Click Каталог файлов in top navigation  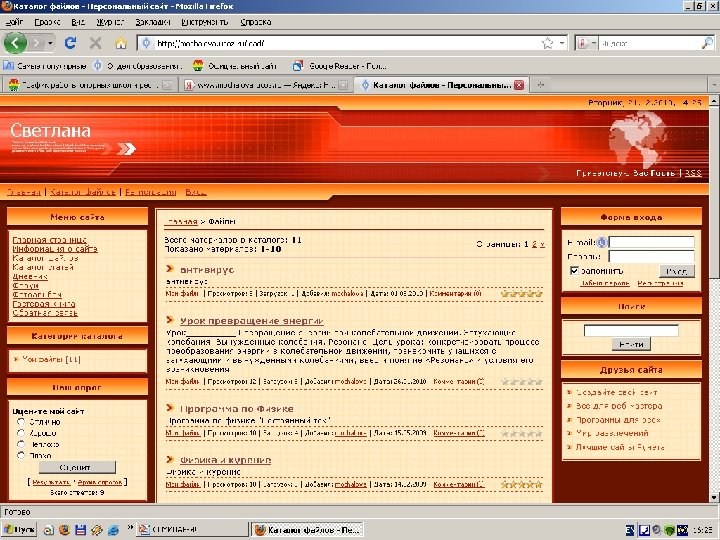(x=83, y=192)
